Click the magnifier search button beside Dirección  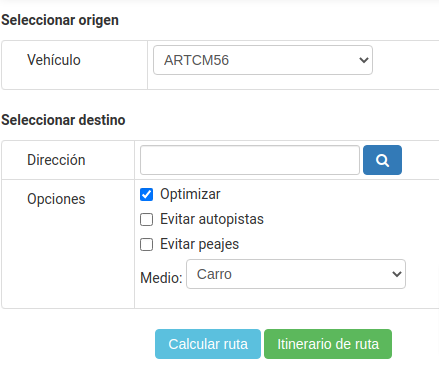pos(382,160)
